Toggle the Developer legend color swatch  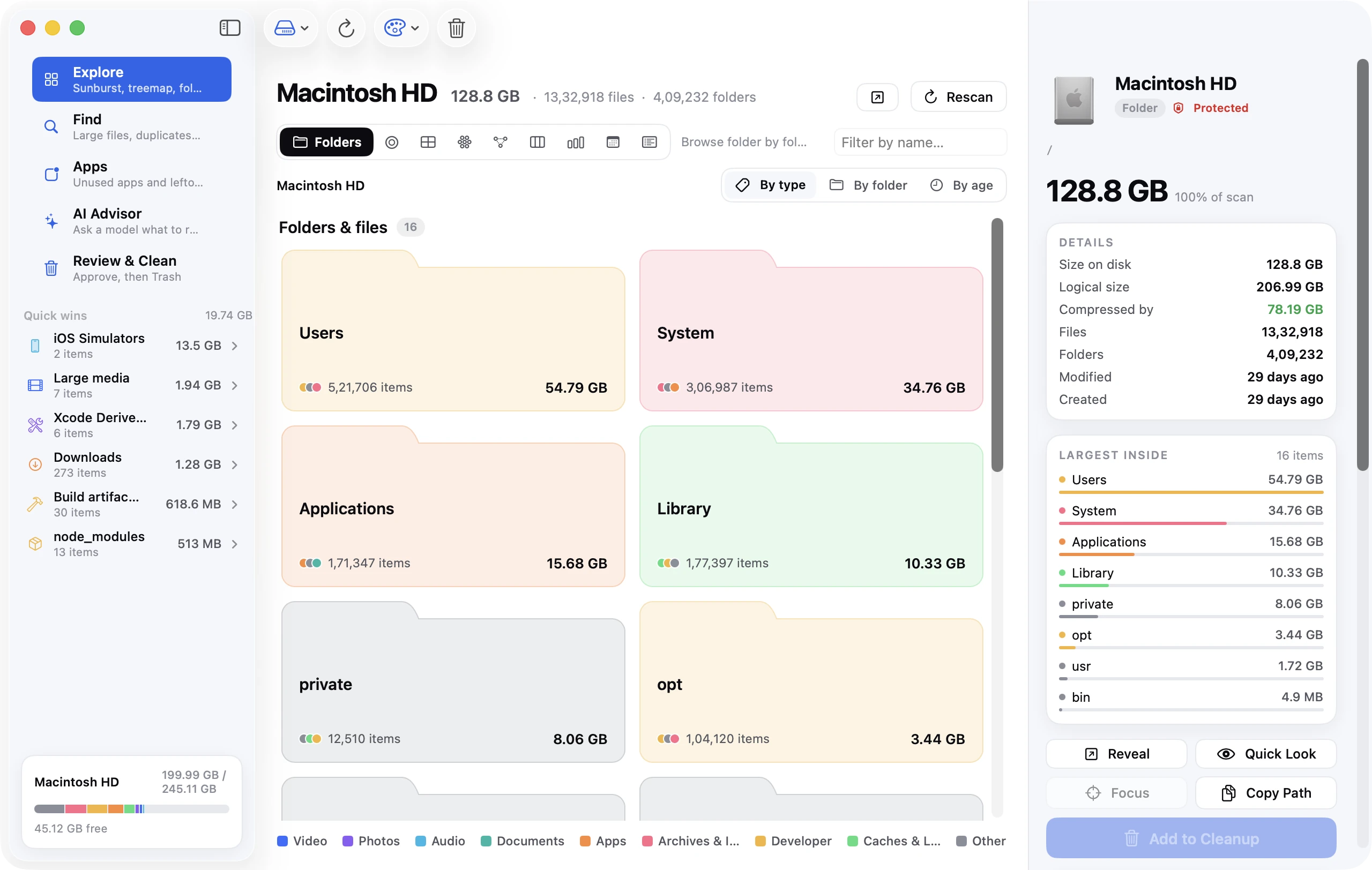pyautogui.click(x=760, y=842)
